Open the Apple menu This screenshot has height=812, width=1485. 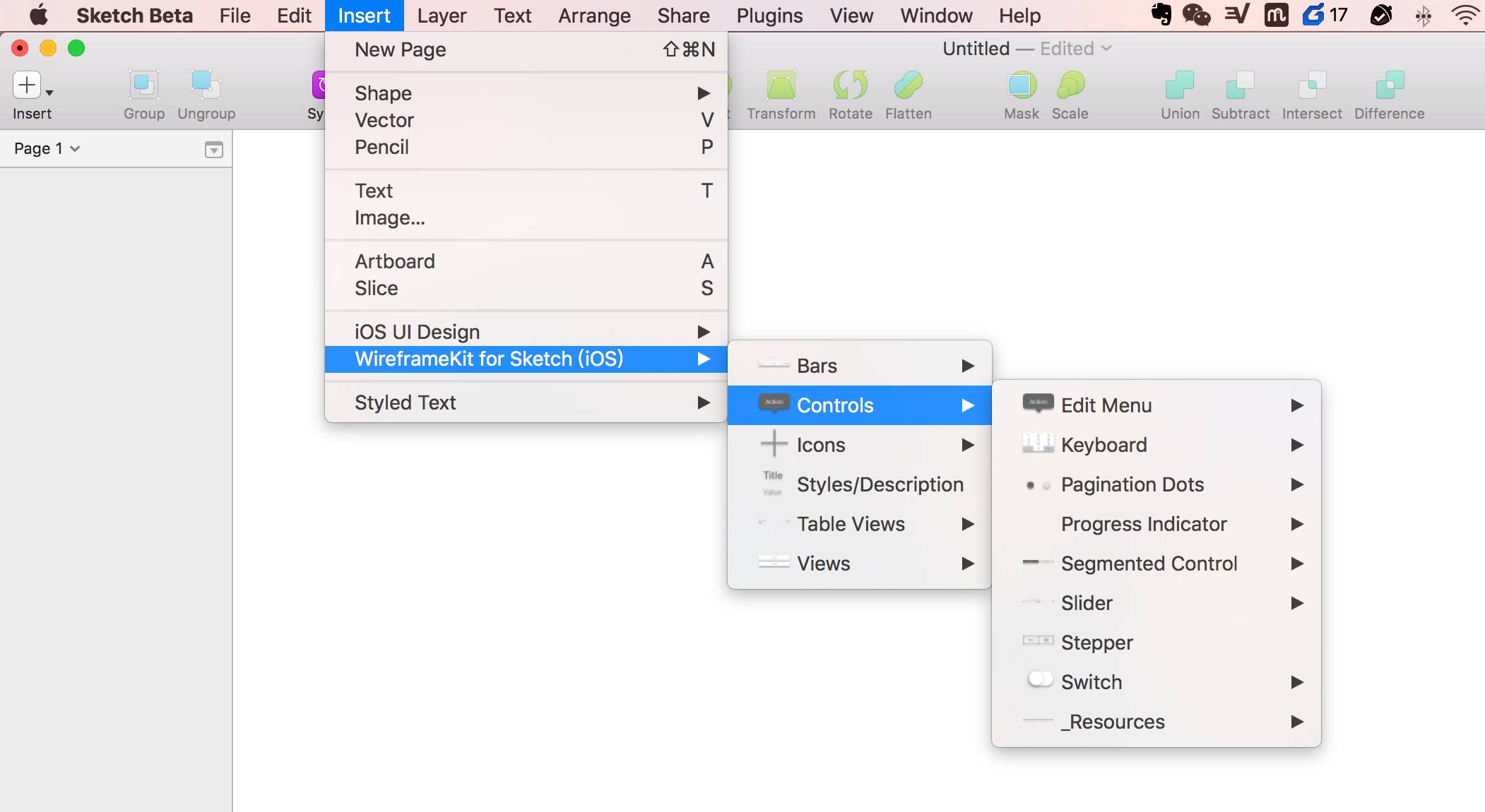[x=38, y=15]
